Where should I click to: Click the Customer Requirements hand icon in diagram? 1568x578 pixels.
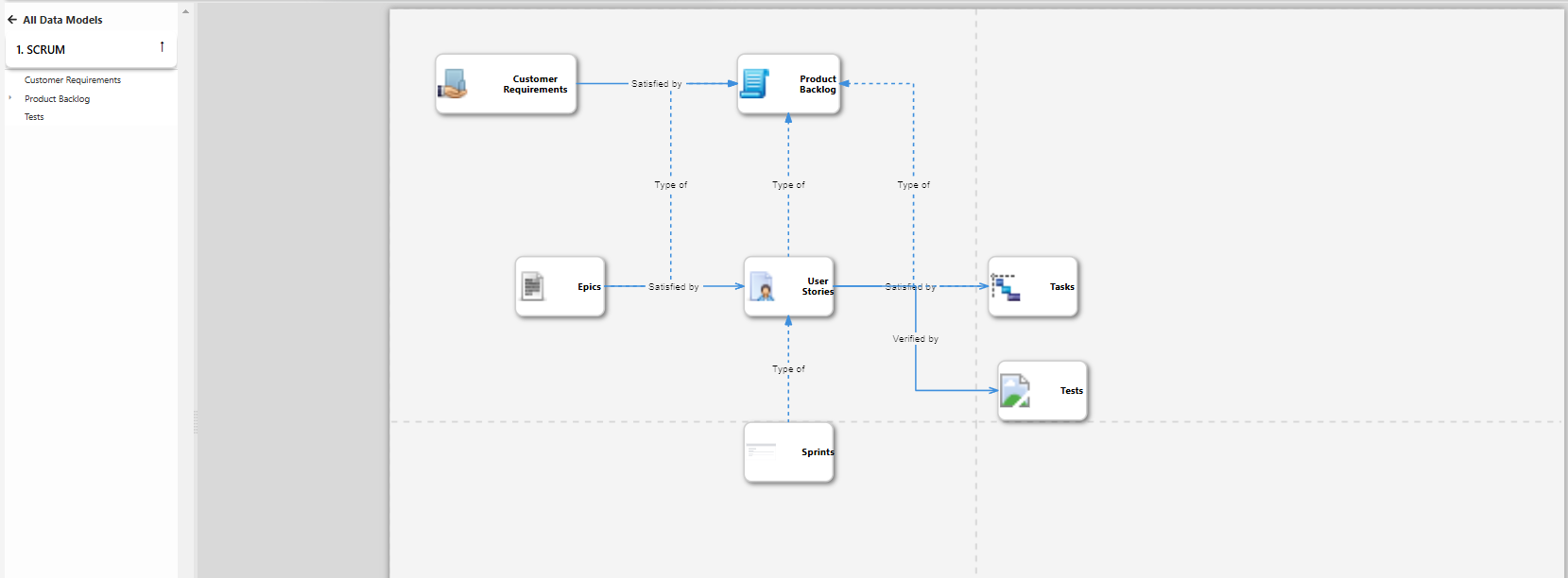(x=453, y=84)
